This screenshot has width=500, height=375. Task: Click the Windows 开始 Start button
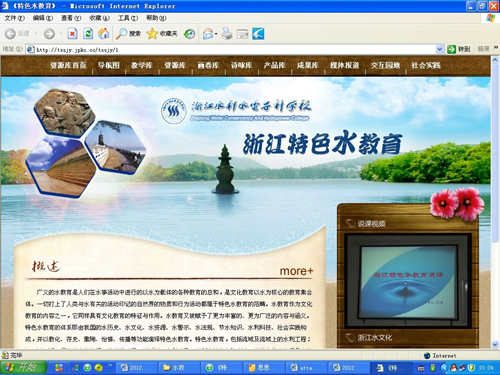pos(23,368)
